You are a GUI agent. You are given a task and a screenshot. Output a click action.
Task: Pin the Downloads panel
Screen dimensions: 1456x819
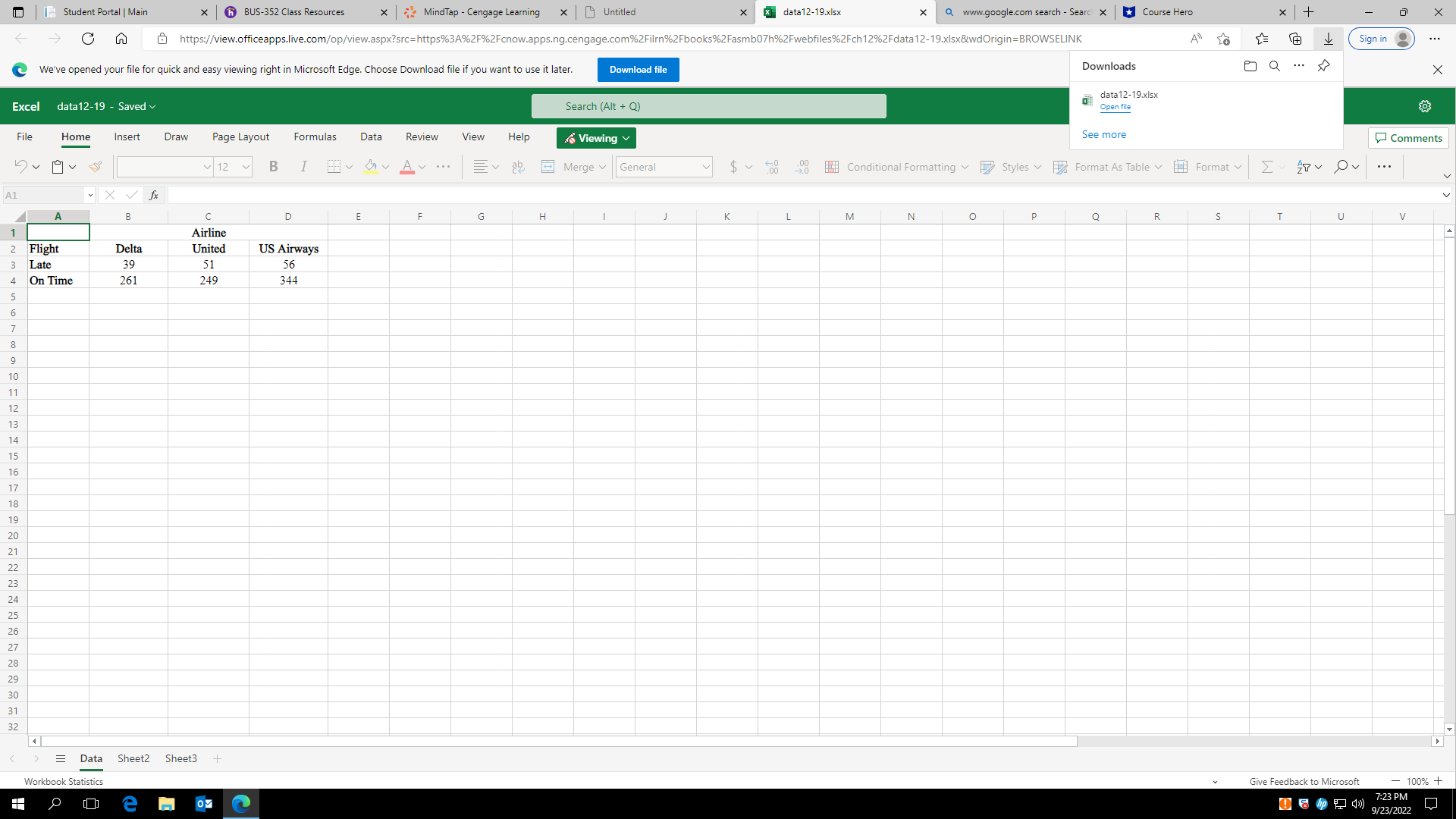(1323, 66)
